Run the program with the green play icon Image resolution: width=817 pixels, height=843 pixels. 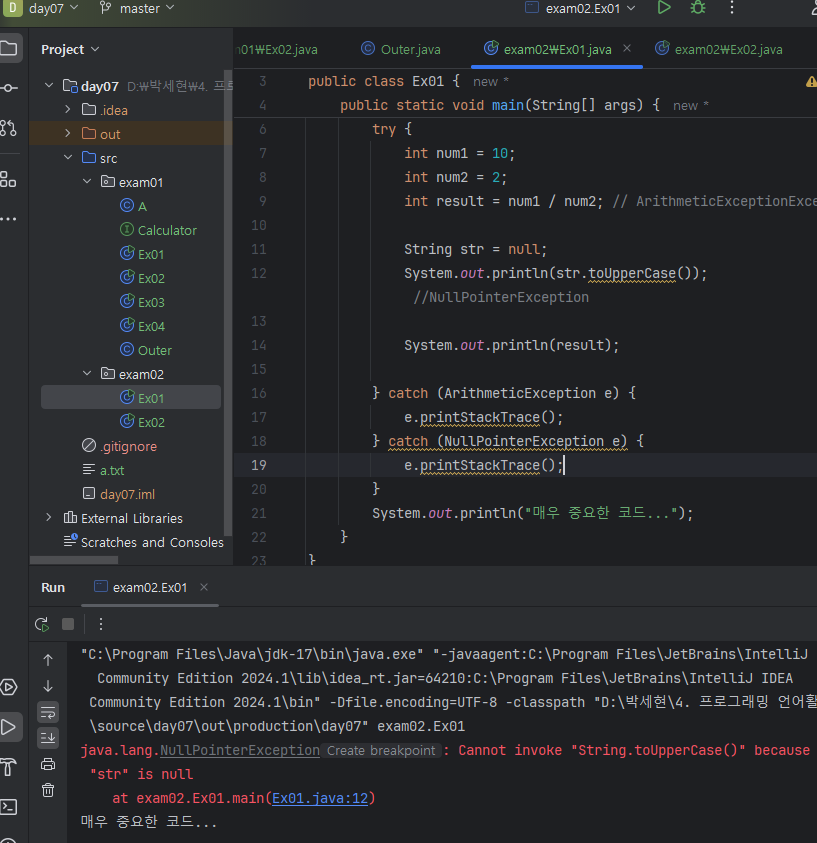click(664, 8)
